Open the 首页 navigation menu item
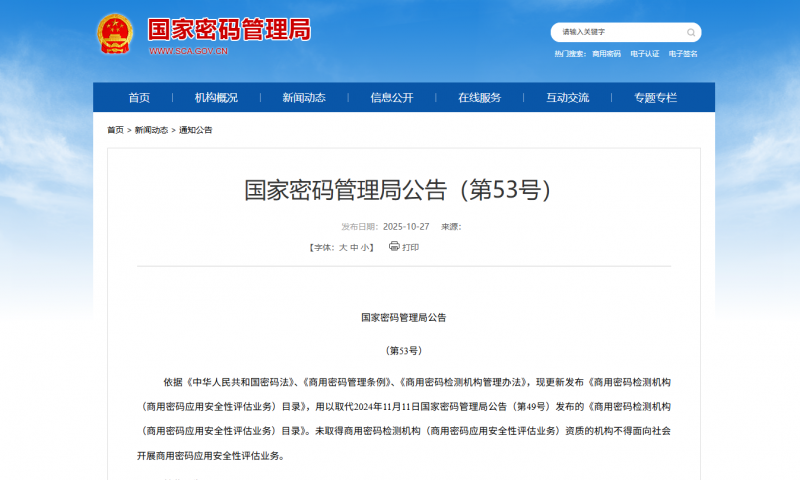800x480 pixels. point(139,97)
